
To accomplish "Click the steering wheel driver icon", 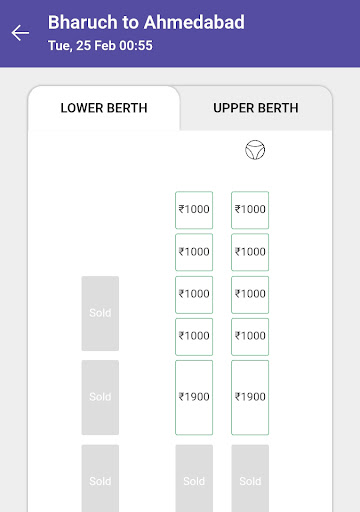I will pos(255,150).
